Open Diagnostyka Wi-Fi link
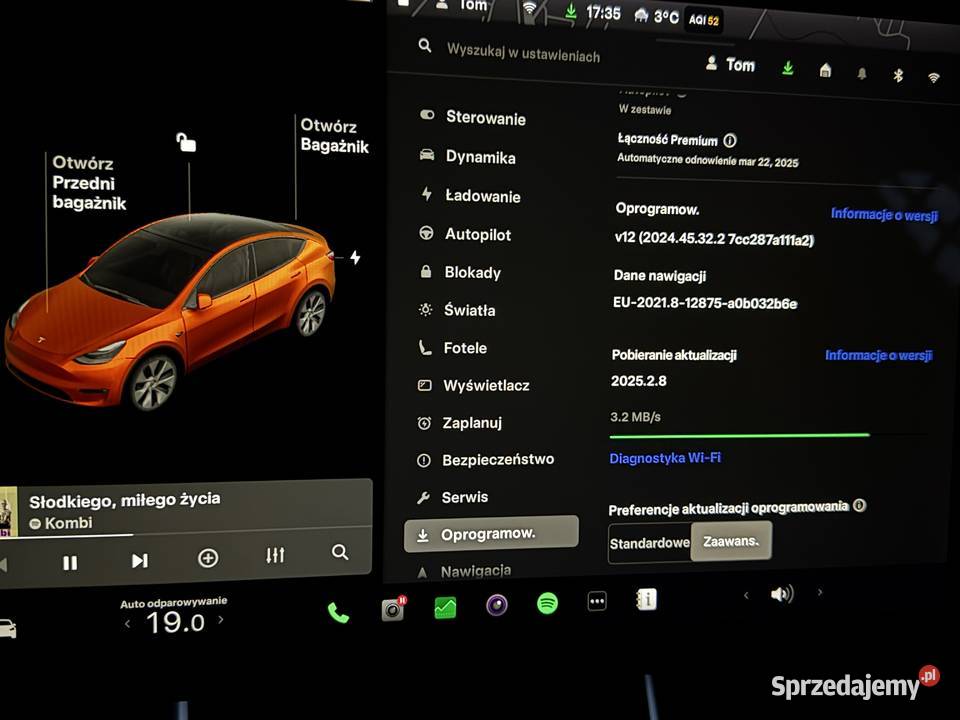 [x=665, y=458]
